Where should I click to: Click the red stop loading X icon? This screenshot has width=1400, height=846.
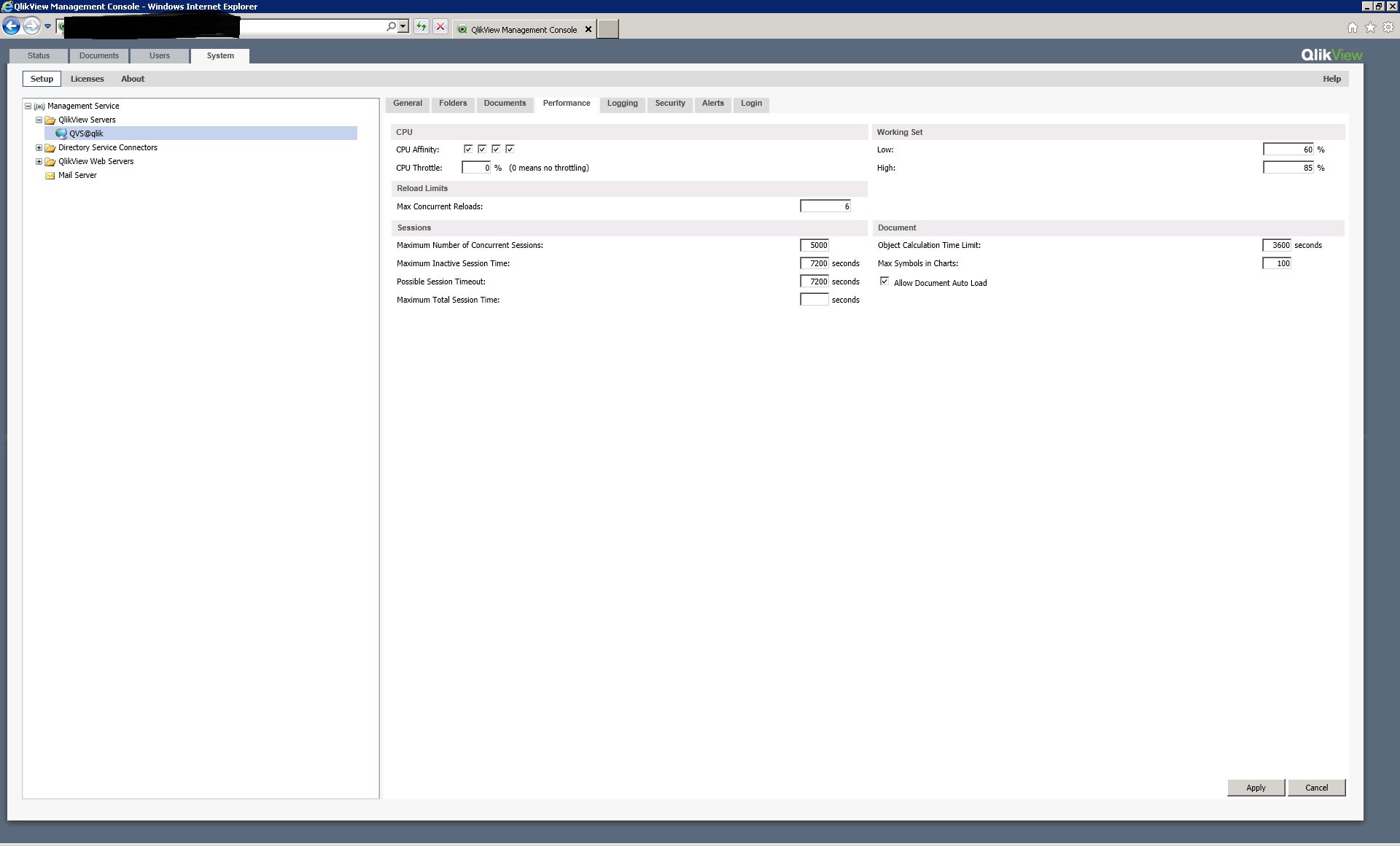click(x=440, y=27)
